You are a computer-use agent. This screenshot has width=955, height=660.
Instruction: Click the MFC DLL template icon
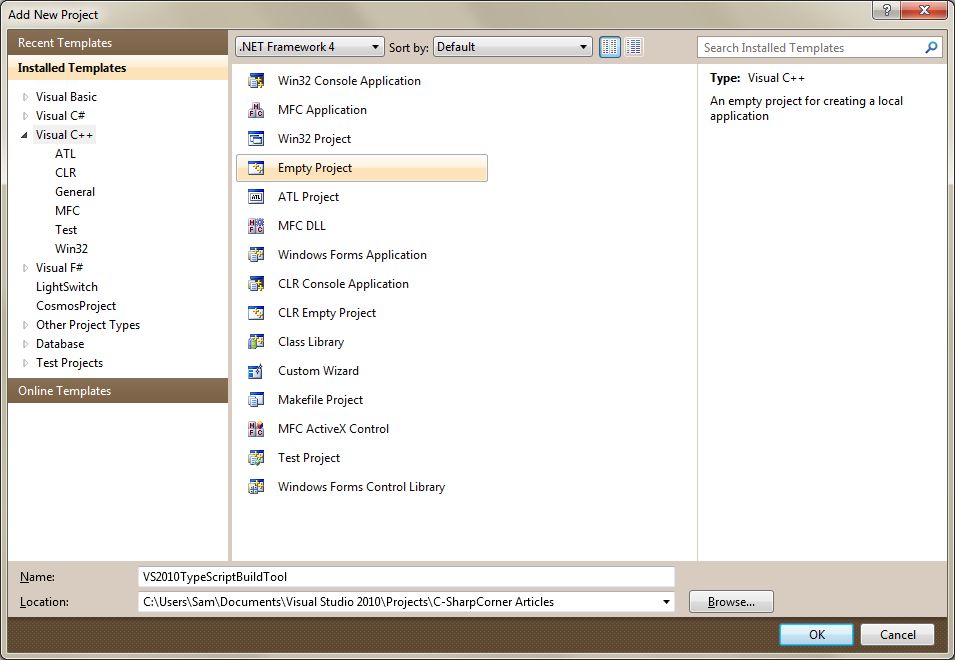pyautogui.click(x=256, y=226)
